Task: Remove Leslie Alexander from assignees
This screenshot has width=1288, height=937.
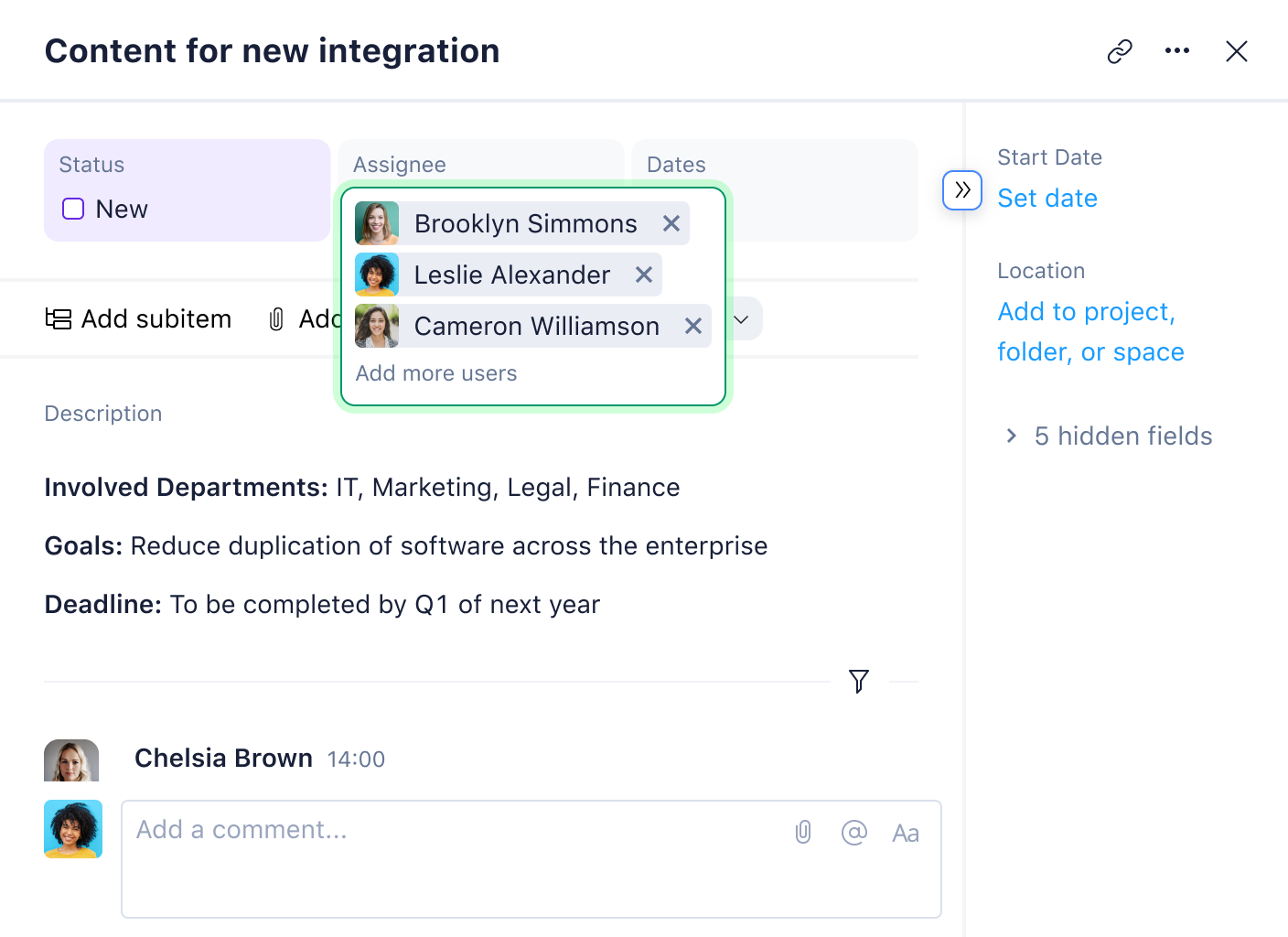Action: coord(644,275)
